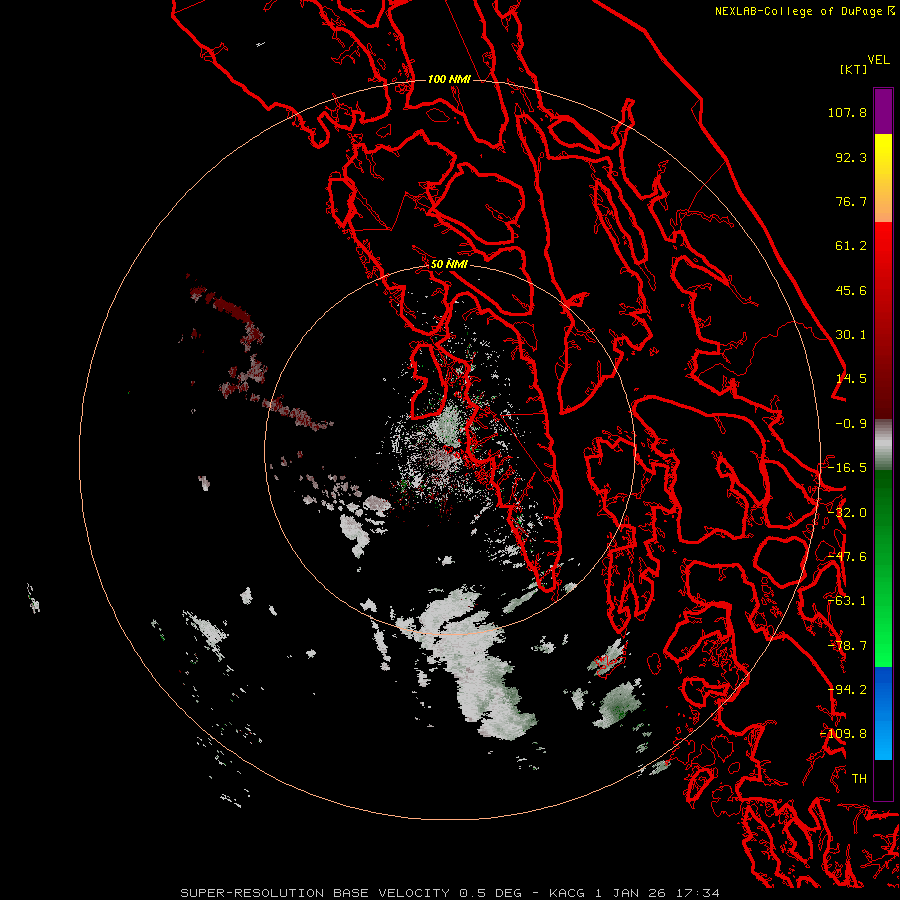Click the 61.2 velocity scale value

click(x=851, y=246)
